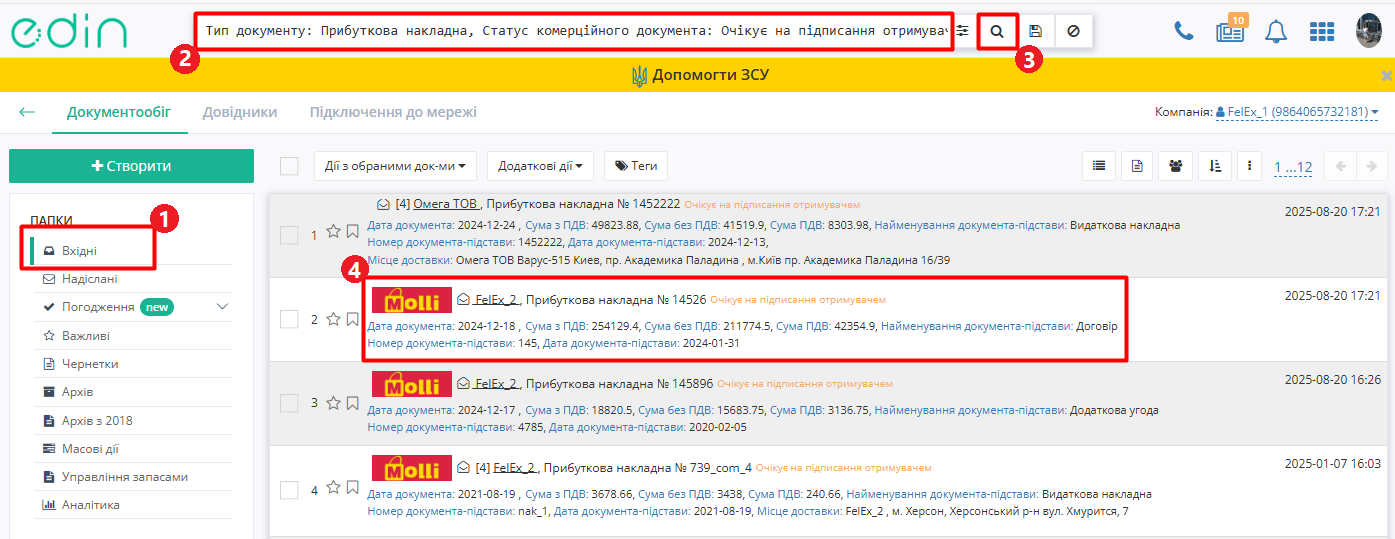The image size is (1395, 539).
Task: Open notifications bell
Action: pos(1275,31)
